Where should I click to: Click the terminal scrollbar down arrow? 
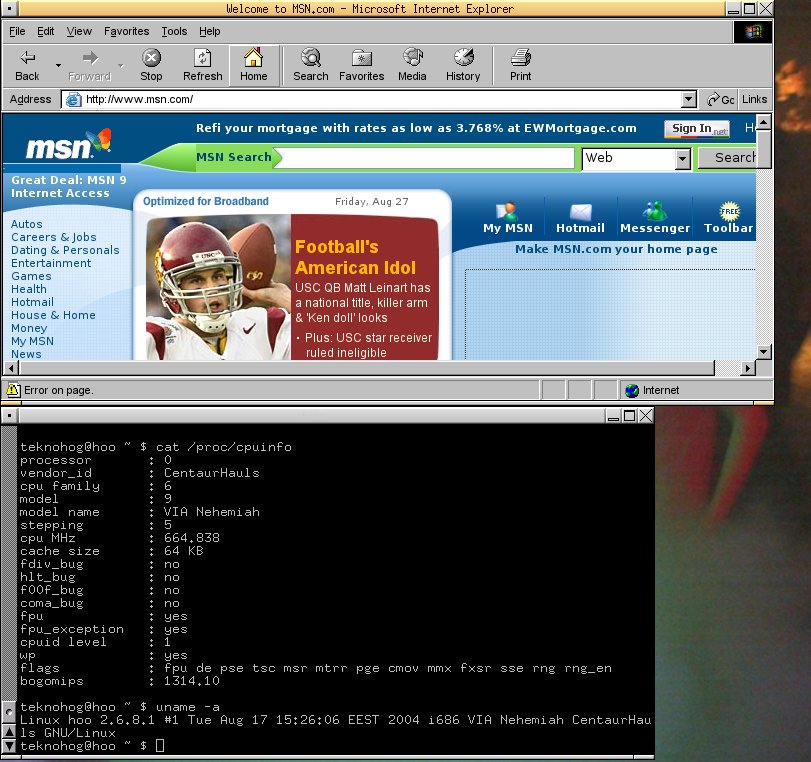pyautogui.click(x=9, y=745)
